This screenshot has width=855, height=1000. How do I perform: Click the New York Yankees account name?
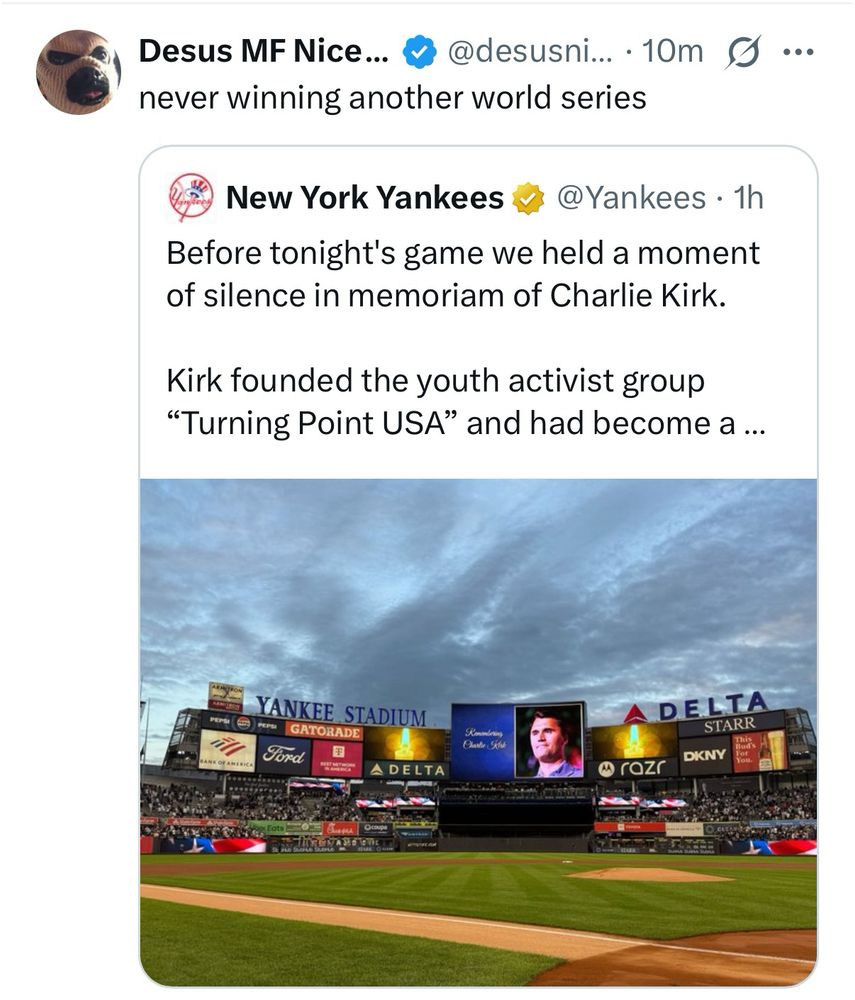(x=365, y=198)
